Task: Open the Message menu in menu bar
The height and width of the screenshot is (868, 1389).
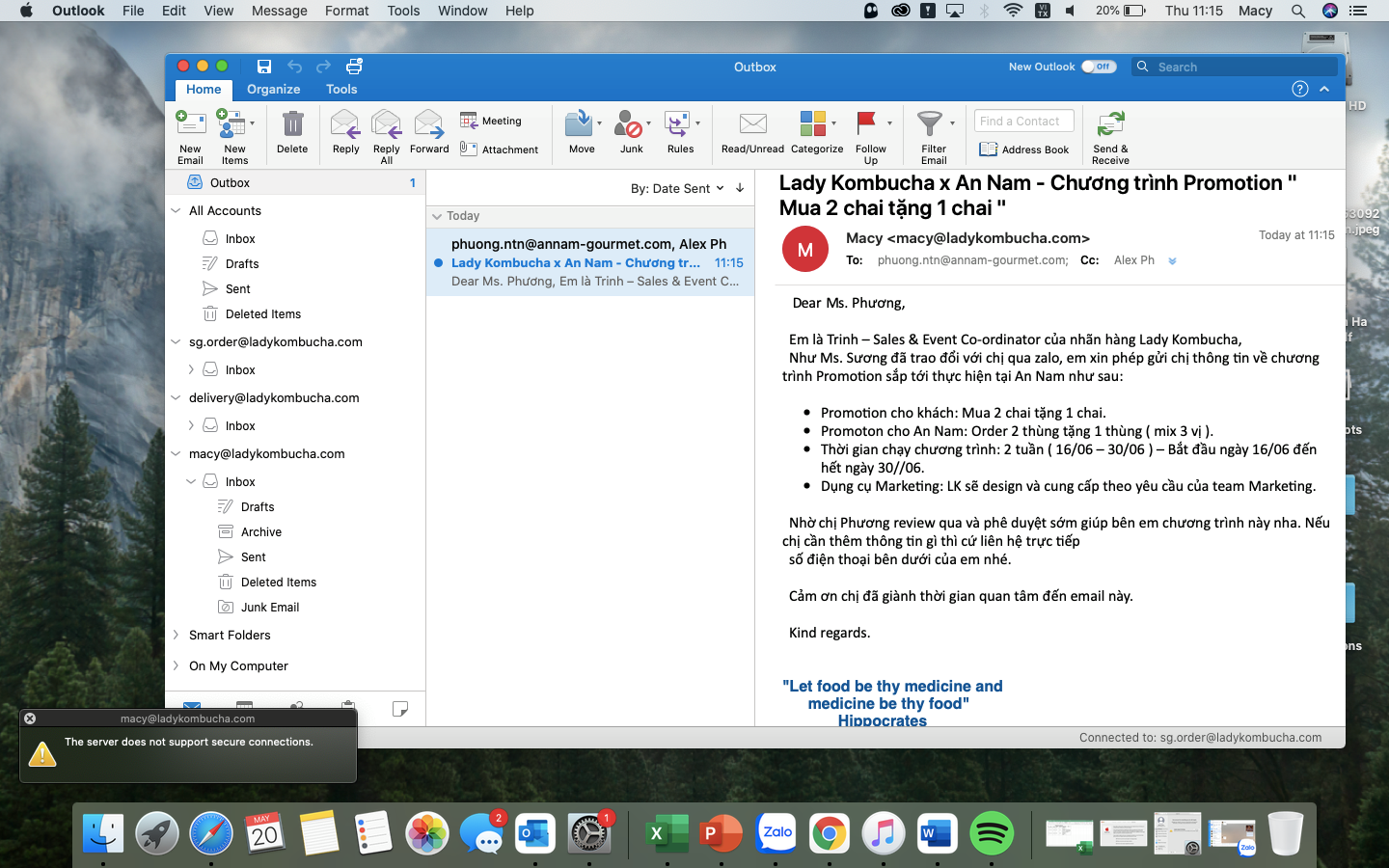Action: (x=279, y=11)
